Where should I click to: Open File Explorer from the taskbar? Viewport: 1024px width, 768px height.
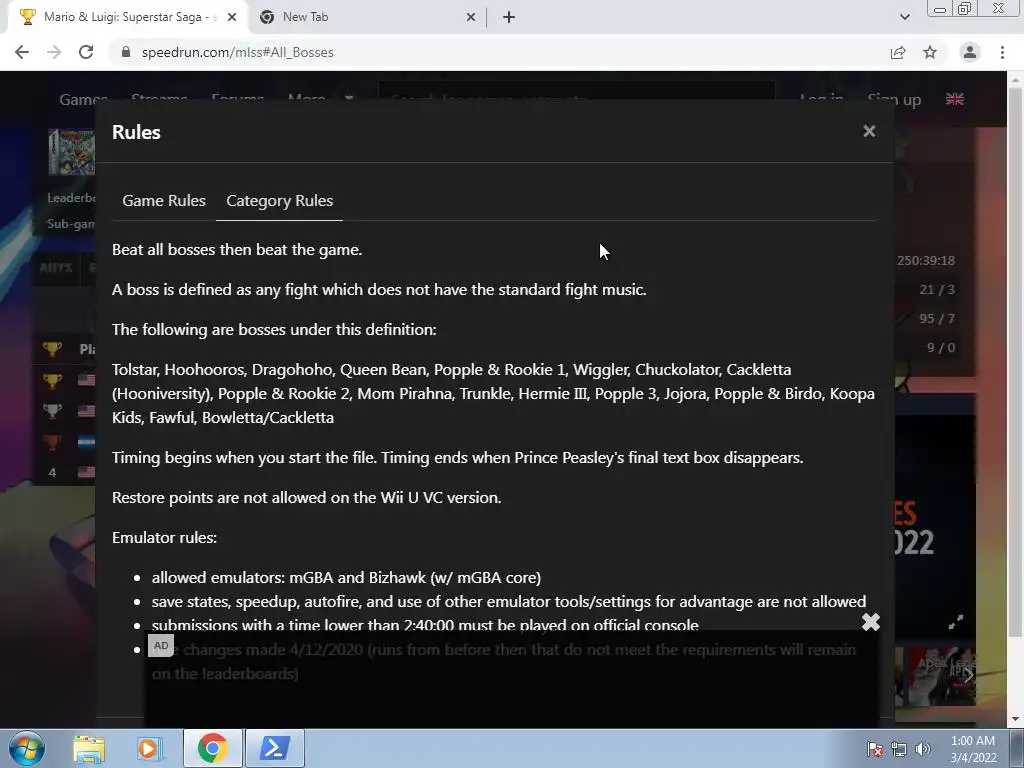89,748
